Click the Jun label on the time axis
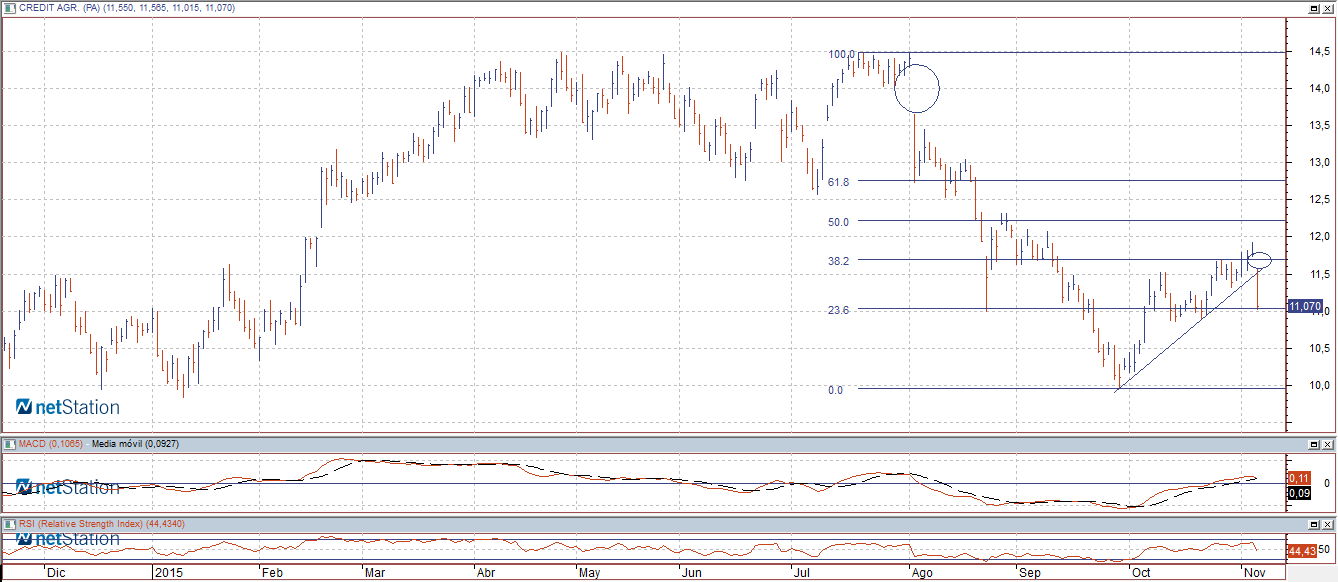Screen dimensions: 1338x582 (691, 573)
